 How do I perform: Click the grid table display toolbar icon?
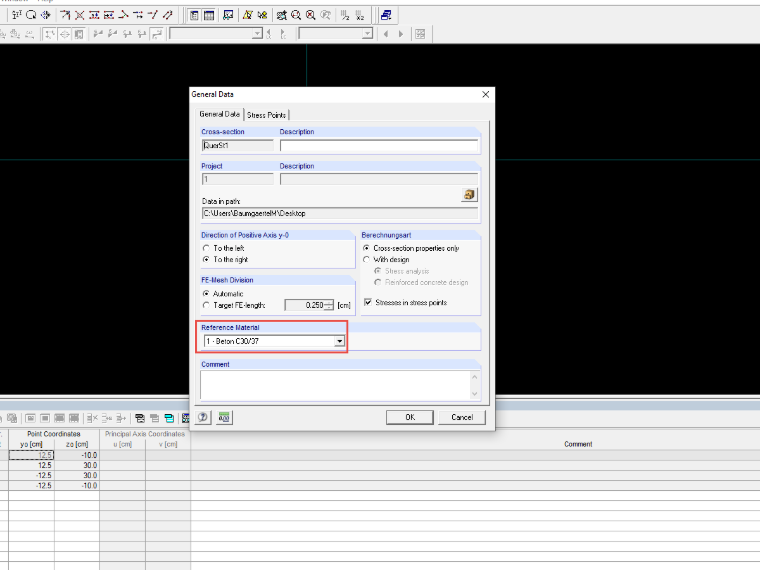tap(208, 15)
